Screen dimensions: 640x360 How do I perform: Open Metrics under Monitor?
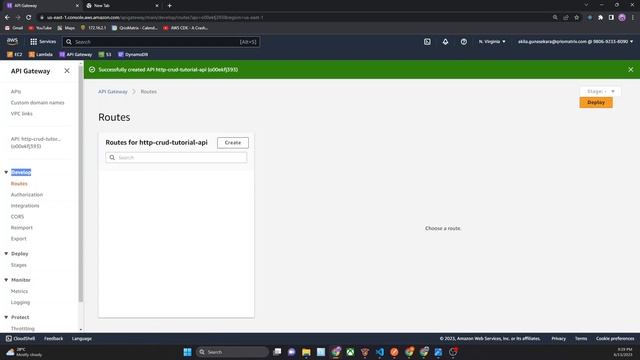point(20,291)
